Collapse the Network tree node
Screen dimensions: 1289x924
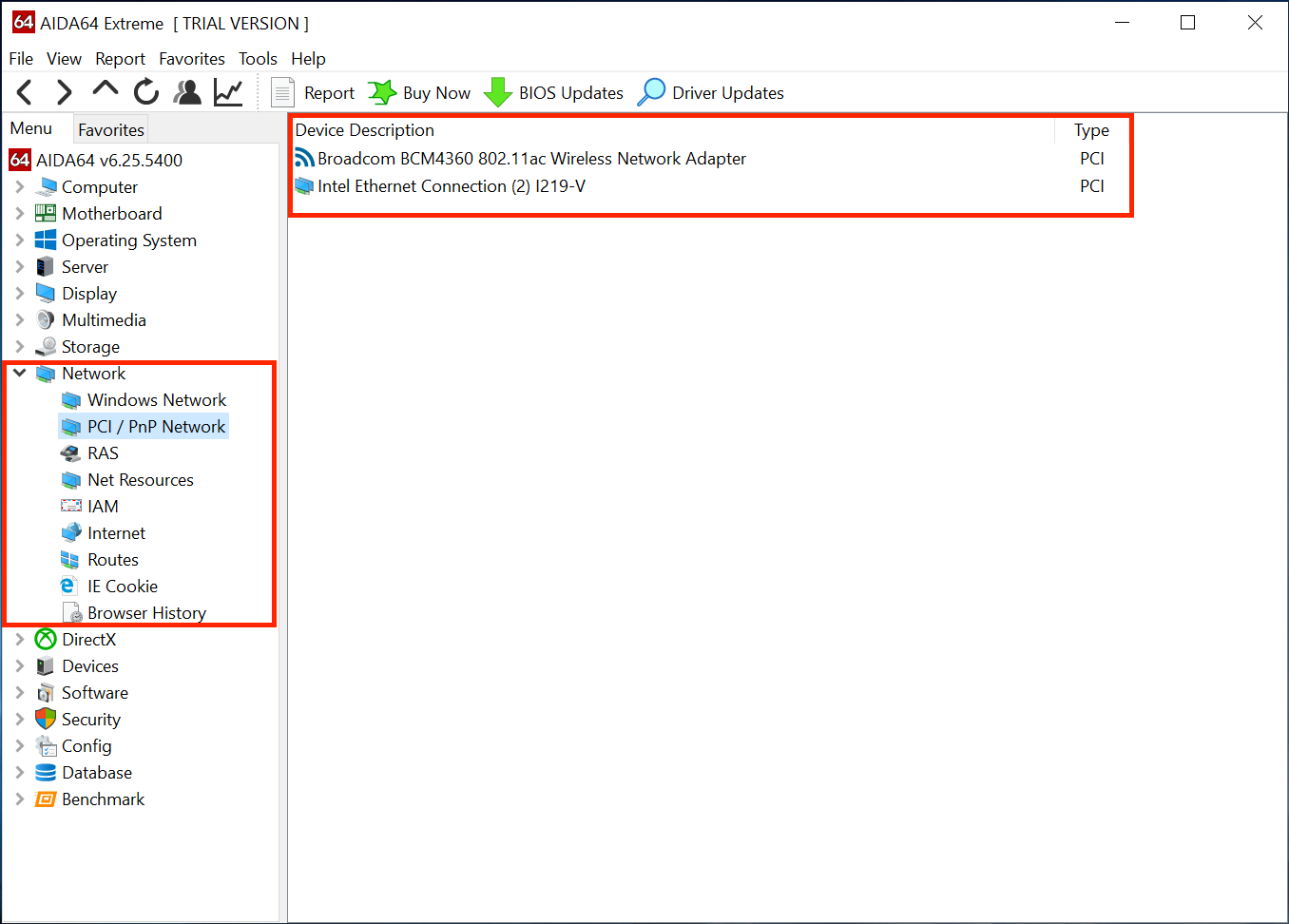[20, 374]
